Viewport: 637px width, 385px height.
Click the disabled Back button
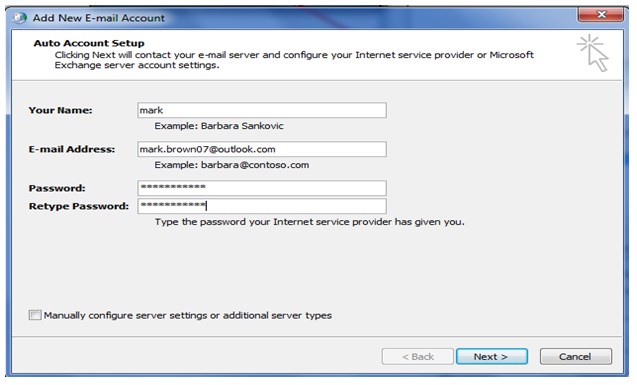click(417, 356)
